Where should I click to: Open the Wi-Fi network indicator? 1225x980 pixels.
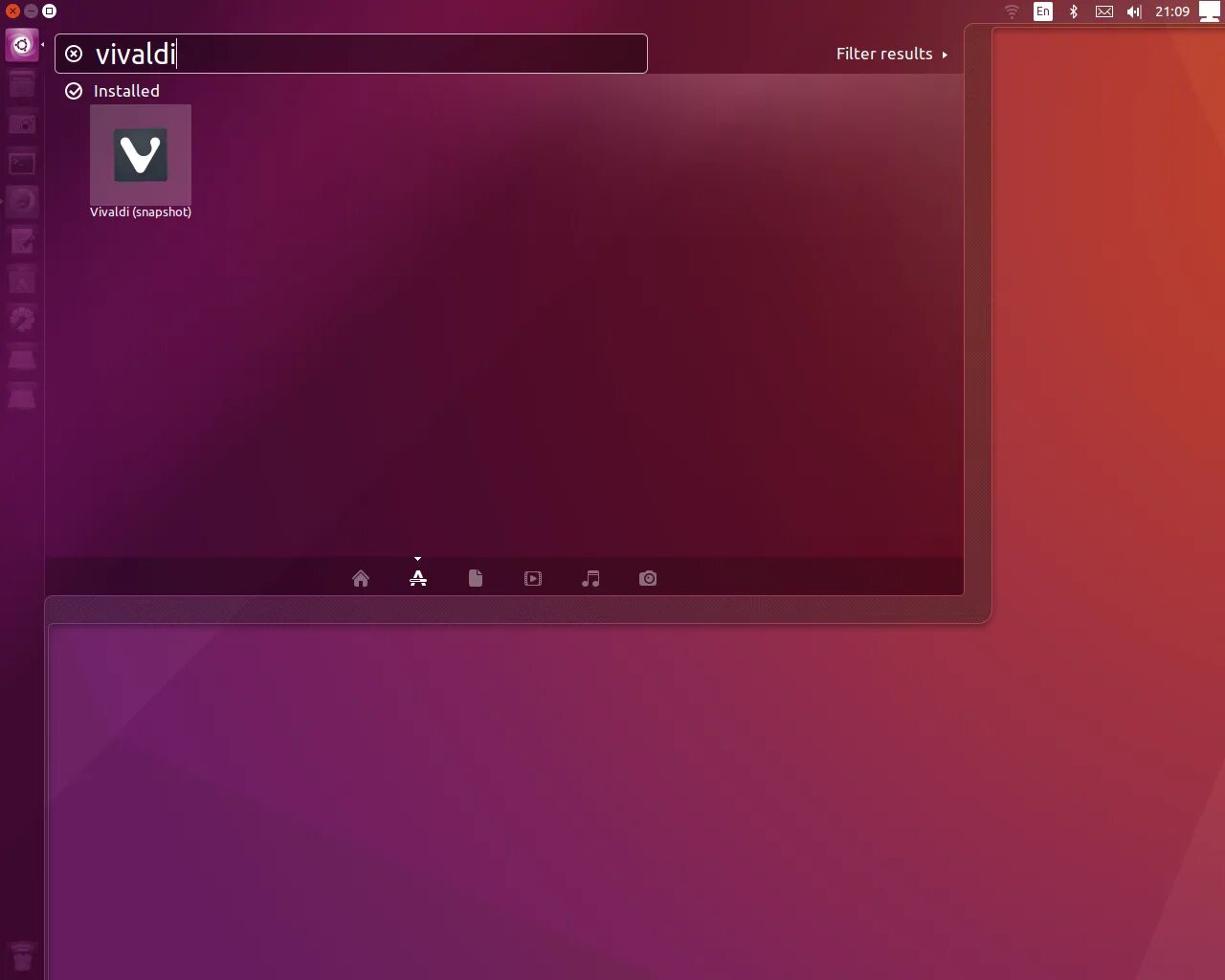1012,11
